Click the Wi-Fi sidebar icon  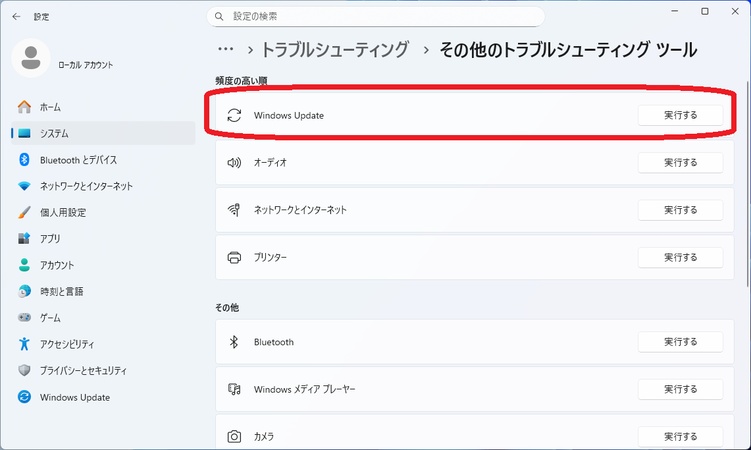[24, 186]
